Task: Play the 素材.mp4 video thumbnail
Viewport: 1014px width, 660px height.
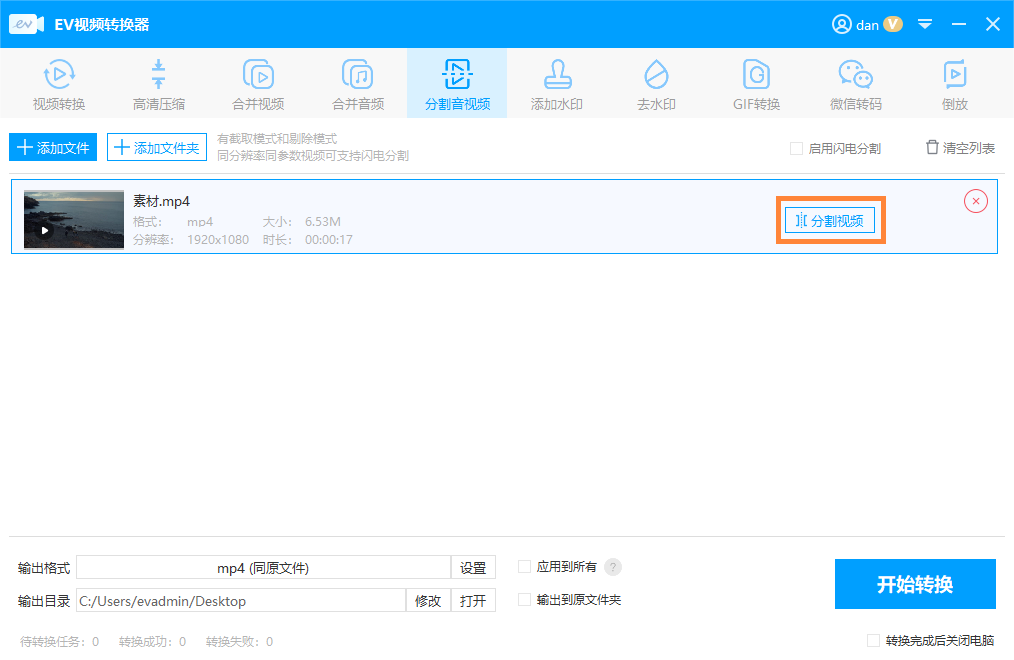Action: [x=44, y=230]
